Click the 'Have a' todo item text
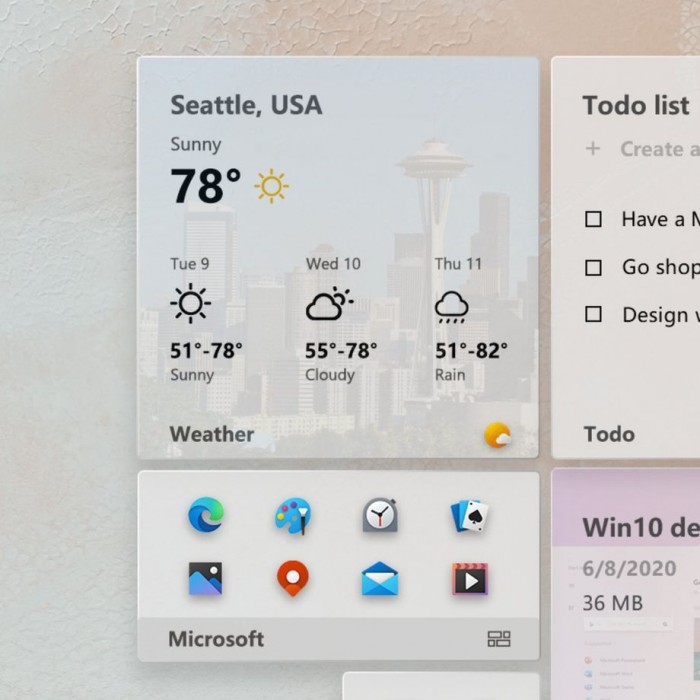 point(661,219)
